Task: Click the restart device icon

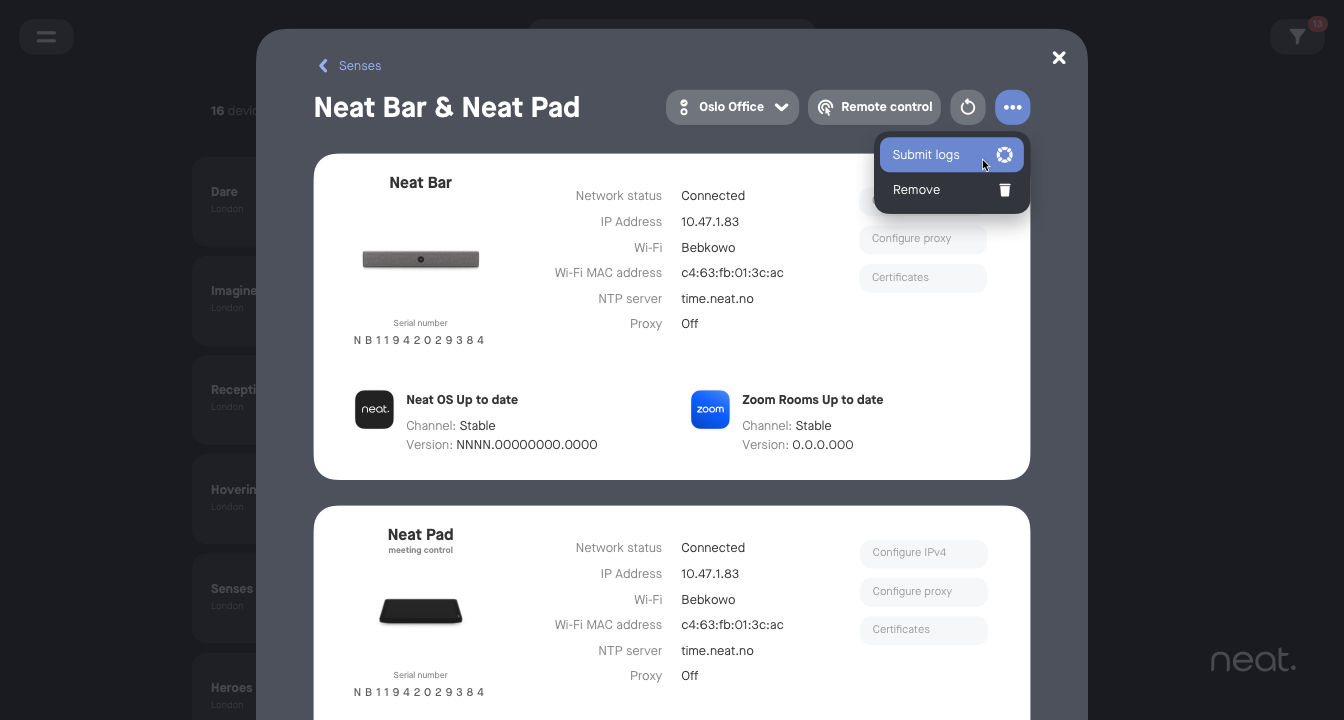Action: click(967, 107)
